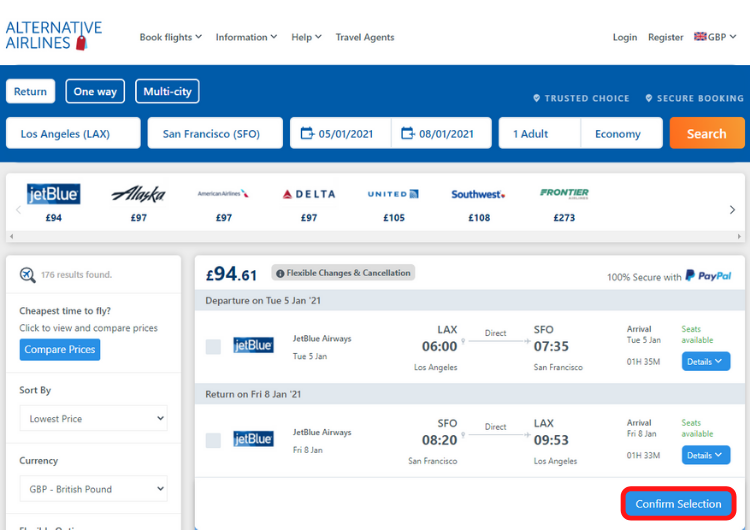750x530 pixels.
Task: Click the Secure Booking shield icon
Action: tap(649, 98)
